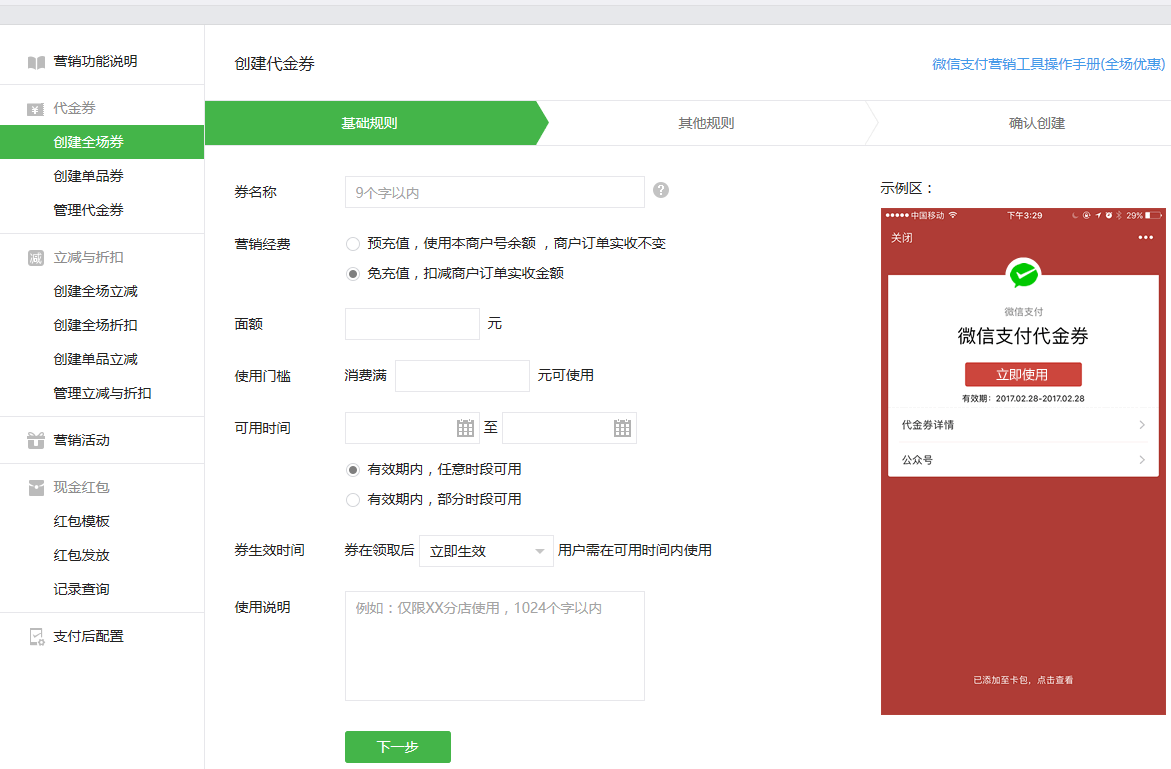Focus the 券名称 input field
1171x769 pixels.
click(x=495, y=193)
